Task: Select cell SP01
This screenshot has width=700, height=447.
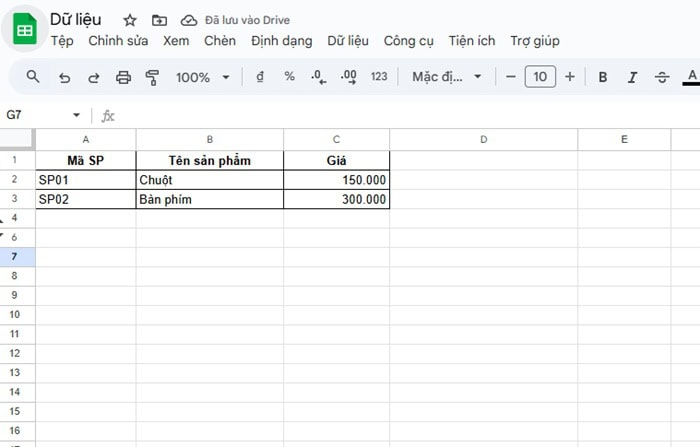Action: coord(86,180)
